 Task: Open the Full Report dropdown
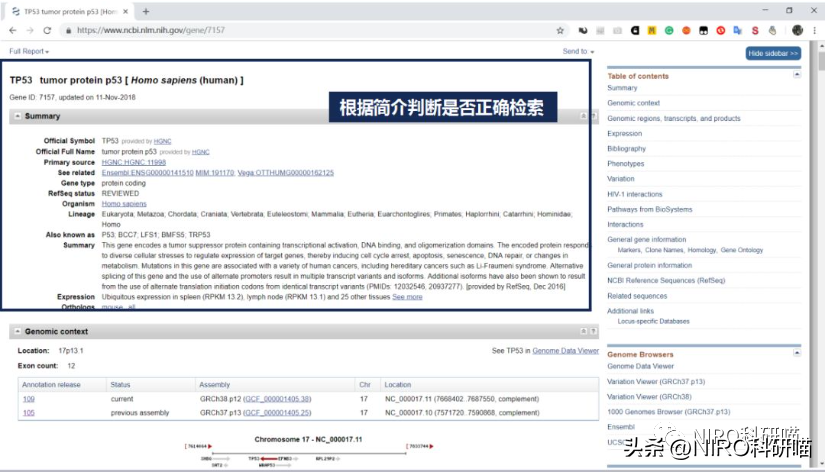click(29, 51)
